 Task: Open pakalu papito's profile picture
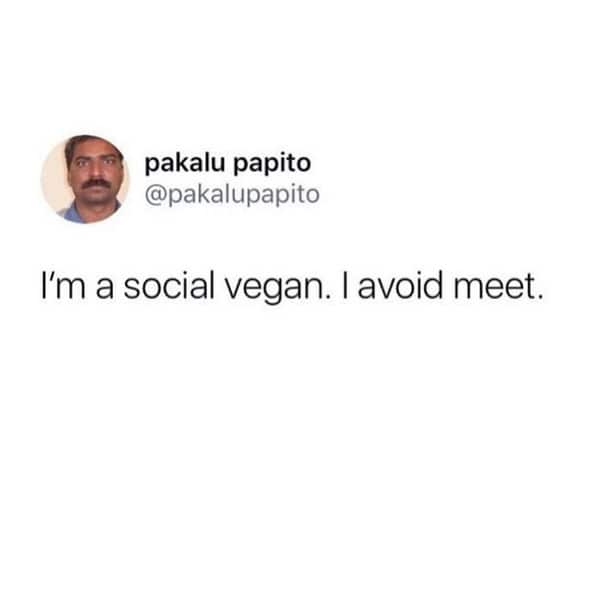coord(85,179)
